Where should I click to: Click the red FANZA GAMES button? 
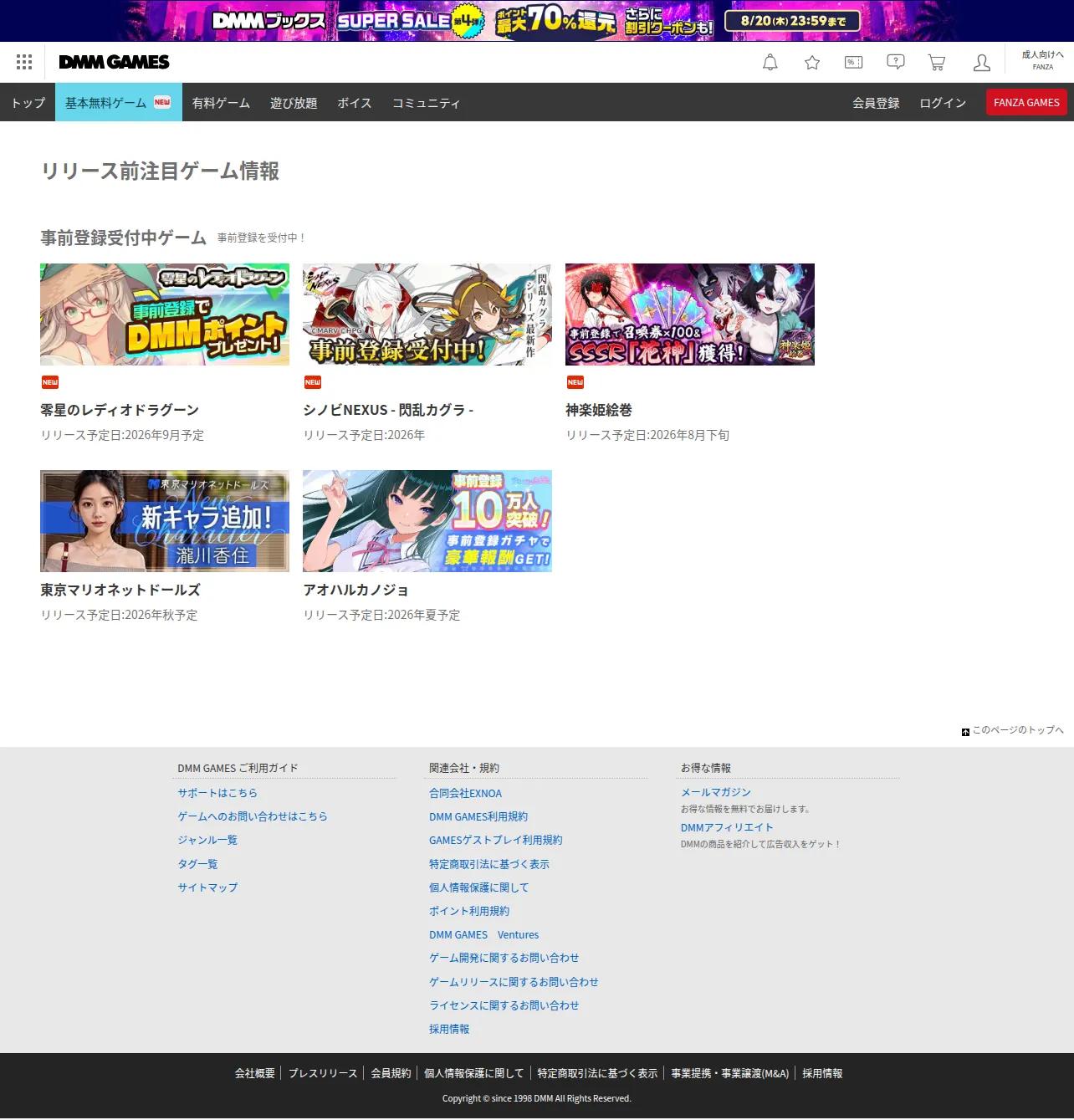click(1026, 102)
